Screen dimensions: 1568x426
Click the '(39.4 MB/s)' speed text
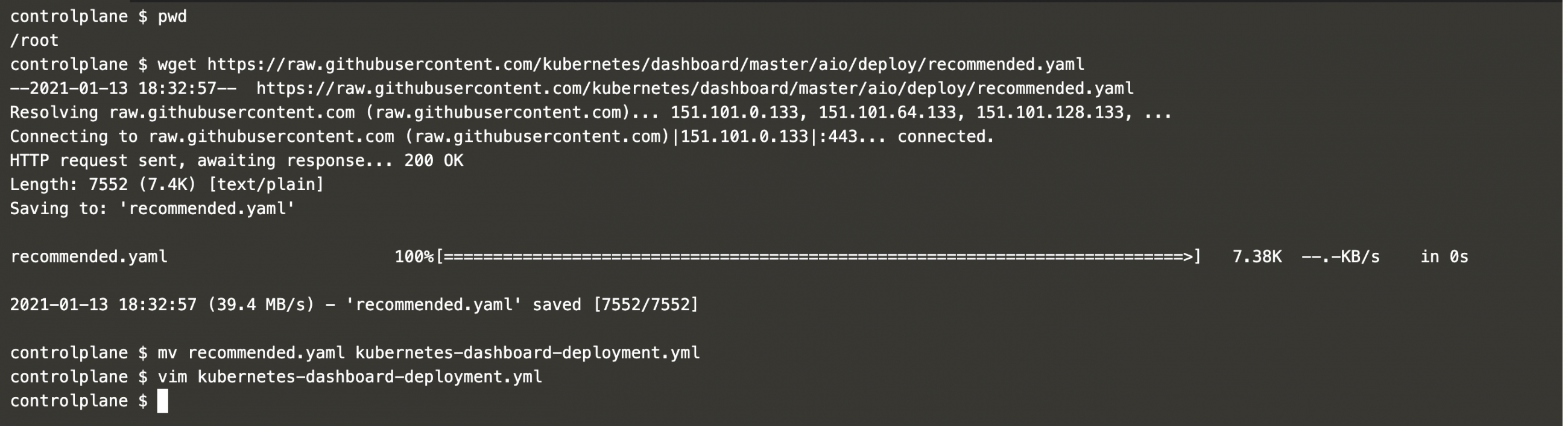tap(261, 305)
